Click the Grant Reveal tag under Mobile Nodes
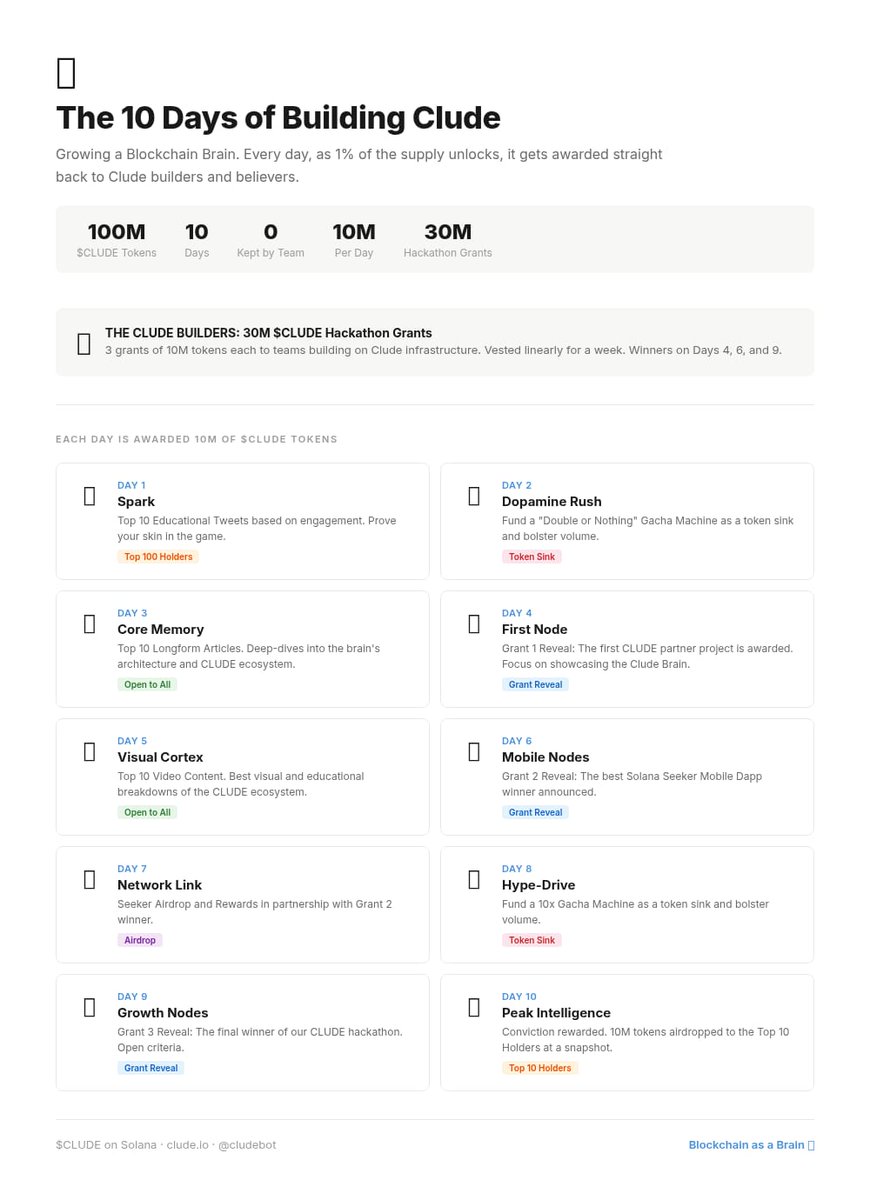 (x=535, y=813)
